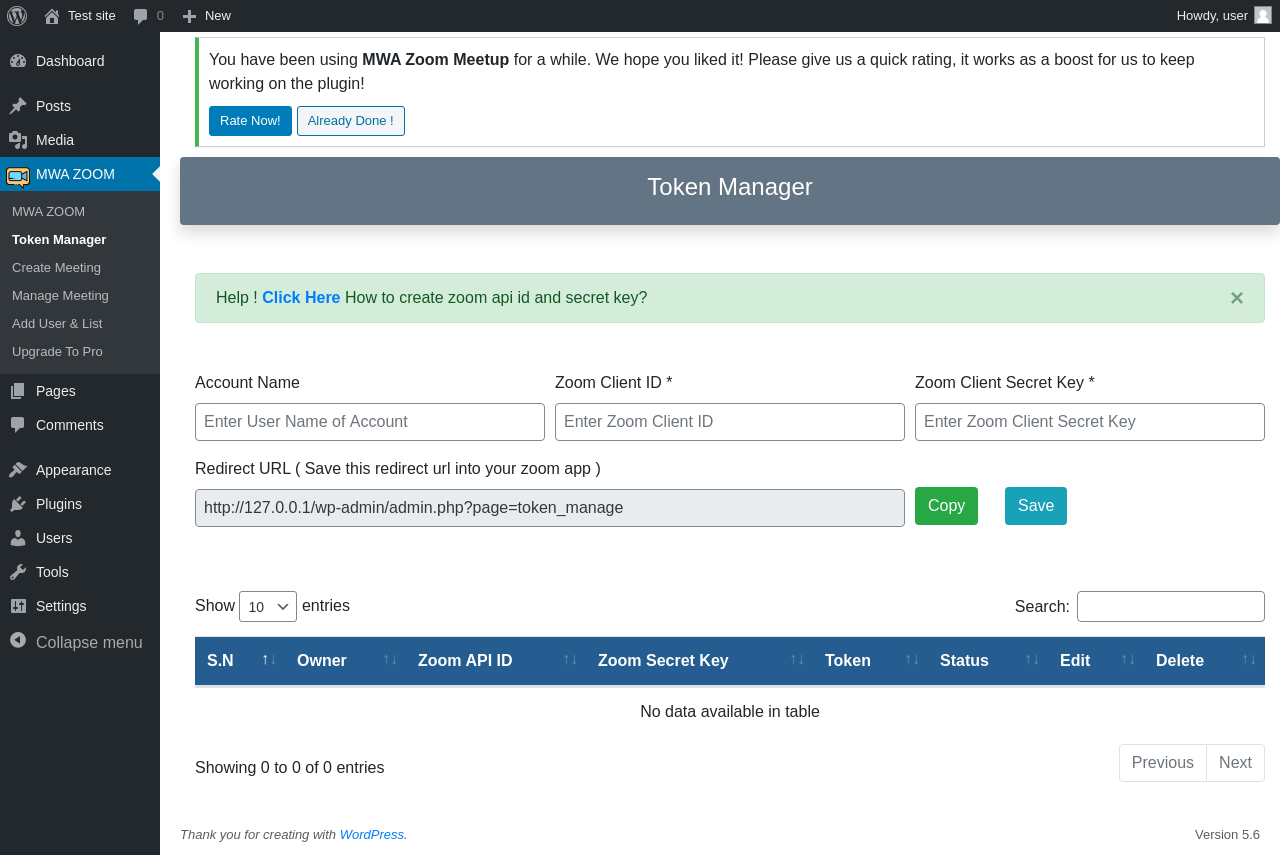Image resolution: width=1280 pixels, height=855 pixels.
Task: Click the Settings sliders icon
Action: (x=18, y=606)
